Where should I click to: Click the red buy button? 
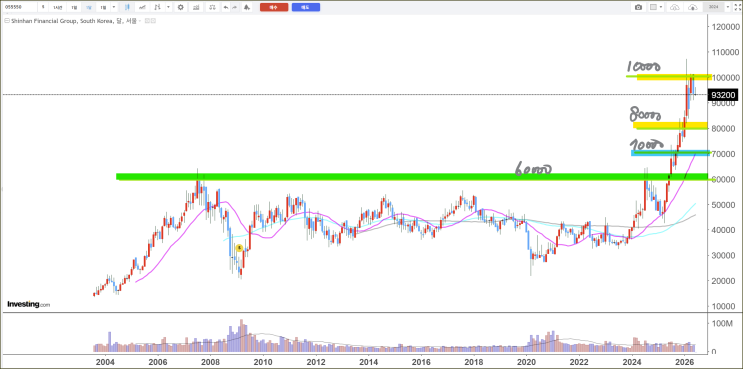274,7
